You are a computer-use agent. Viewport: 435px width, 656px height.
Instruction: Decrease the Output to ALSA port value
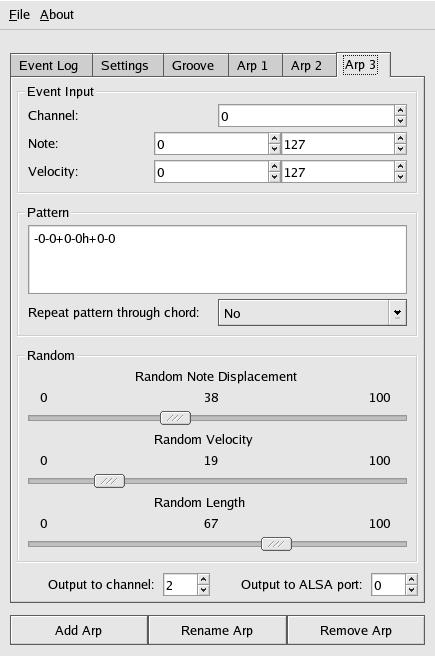[x=412, y=590]
